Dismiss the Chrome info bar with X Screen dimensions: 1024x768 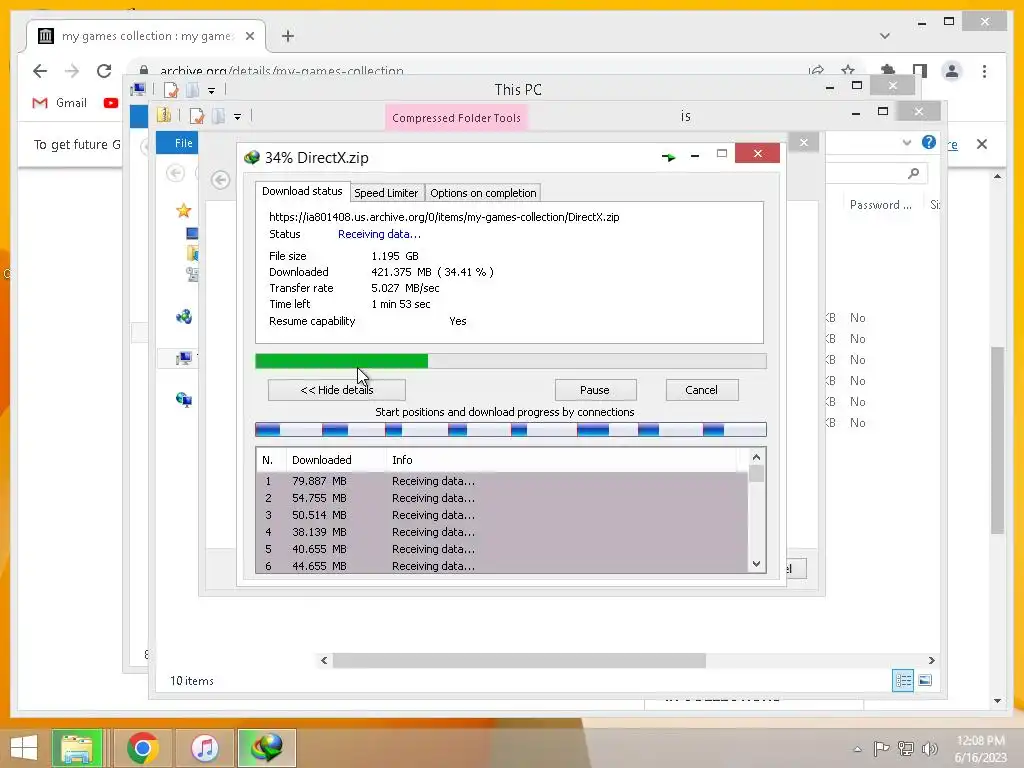click(x=982, y=144)
